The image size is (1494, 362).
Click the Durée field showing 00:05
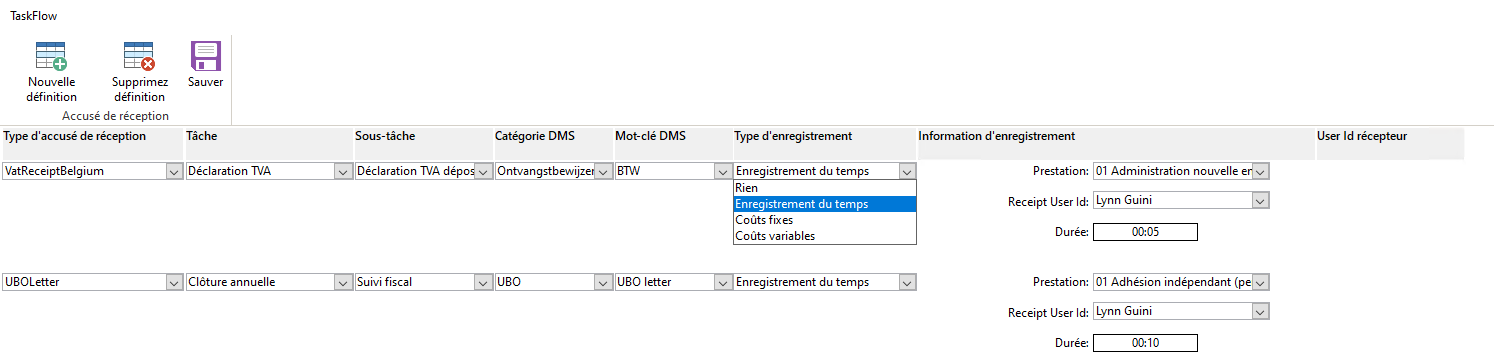click(x=1145, y=232)
